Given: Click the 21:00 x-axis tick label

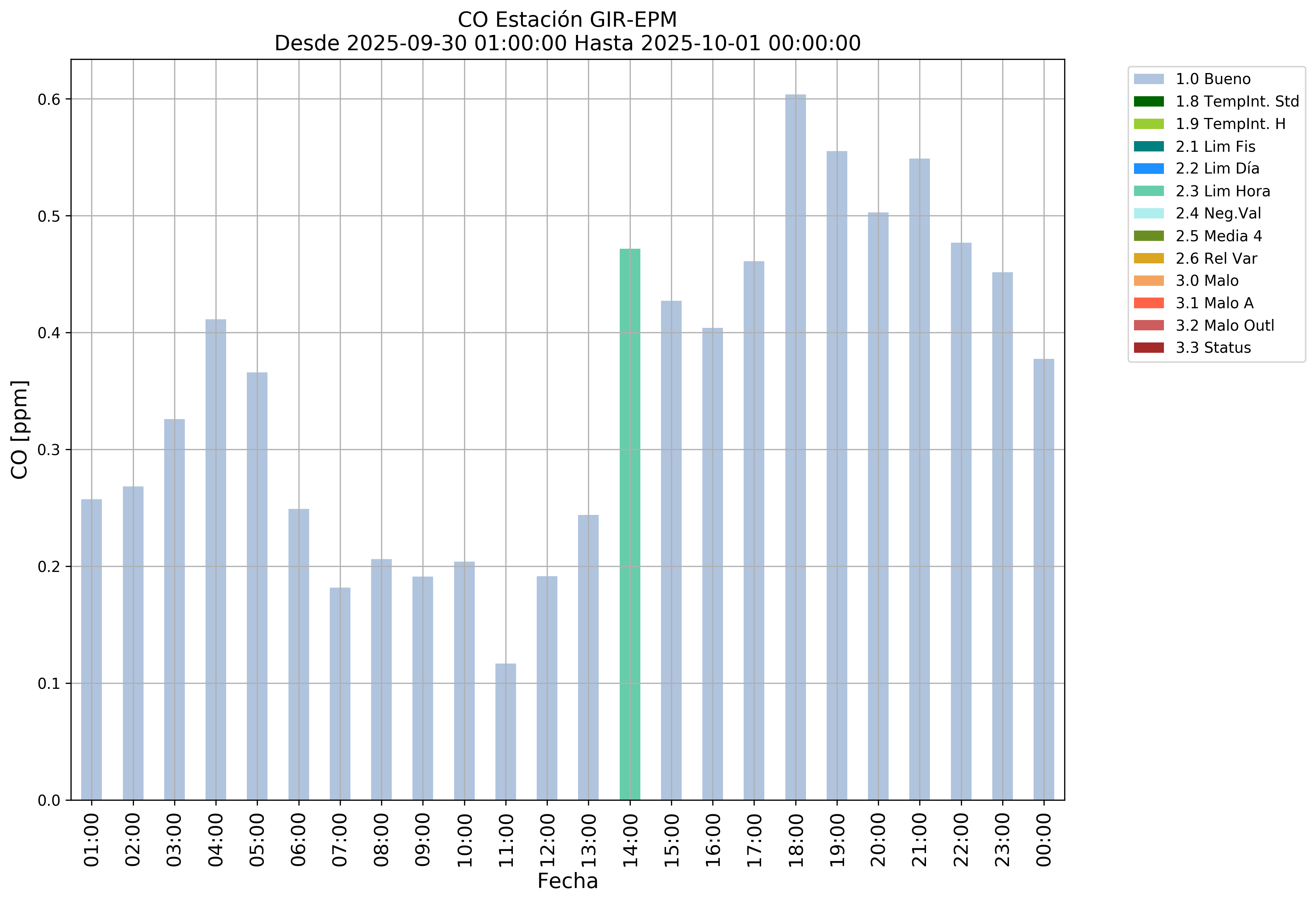Looking at the screenshot, I should click(920, 840).
